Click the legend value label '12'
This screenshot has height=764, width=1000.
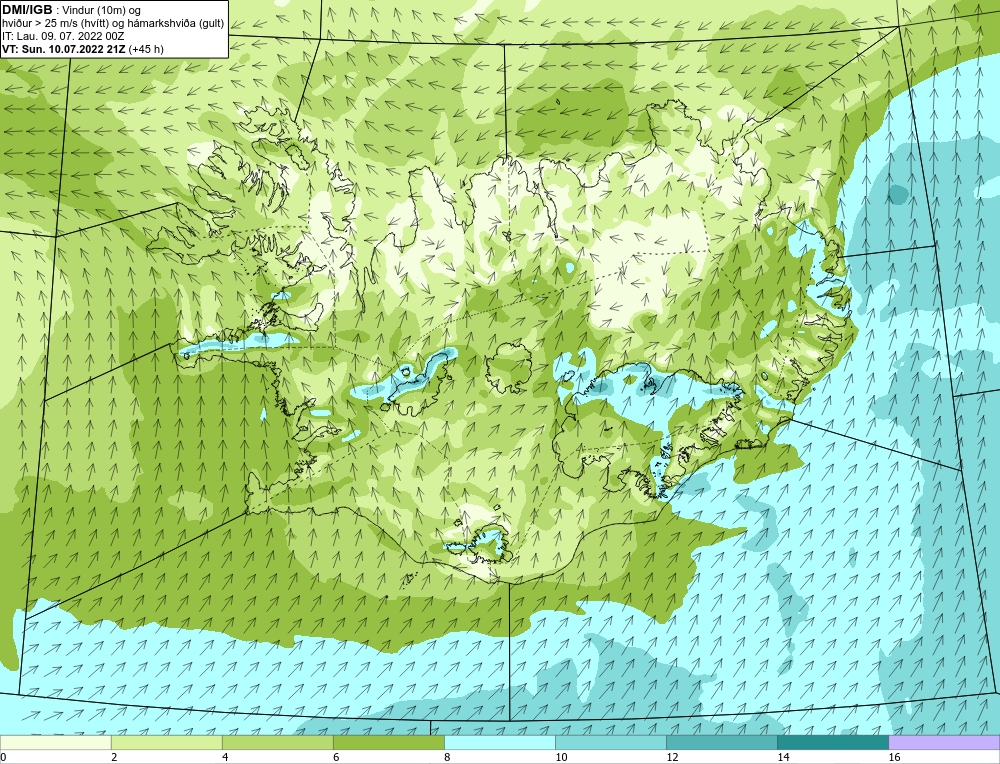[672, 757]
